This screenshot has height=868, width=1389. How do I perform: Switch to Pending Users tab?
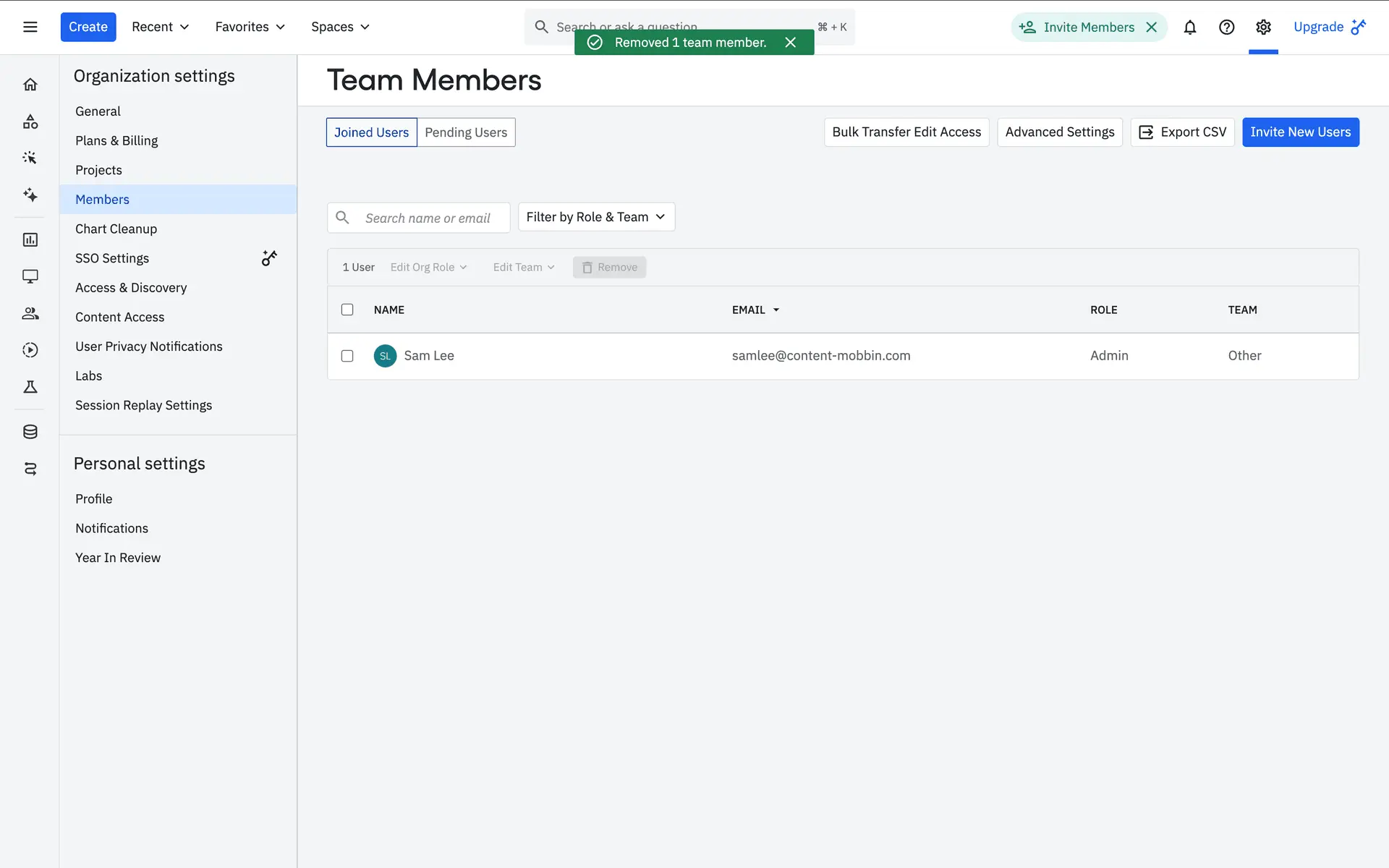pos(466,132)
